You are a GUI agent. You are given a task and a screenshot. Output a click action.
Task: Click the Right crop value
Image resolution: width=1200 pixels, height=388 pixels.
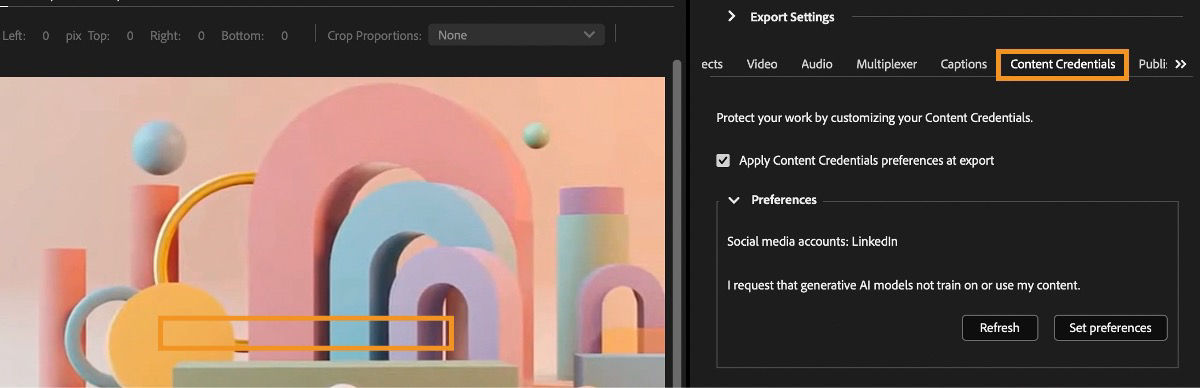coord(201,36)
